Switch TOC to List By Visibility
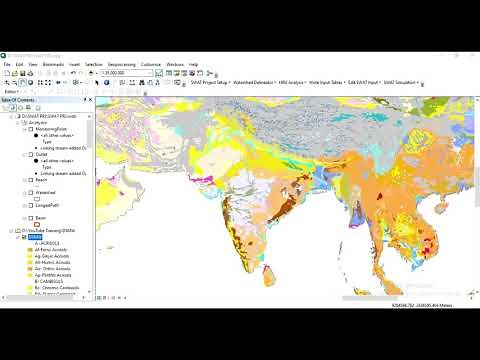 point(20,108)
